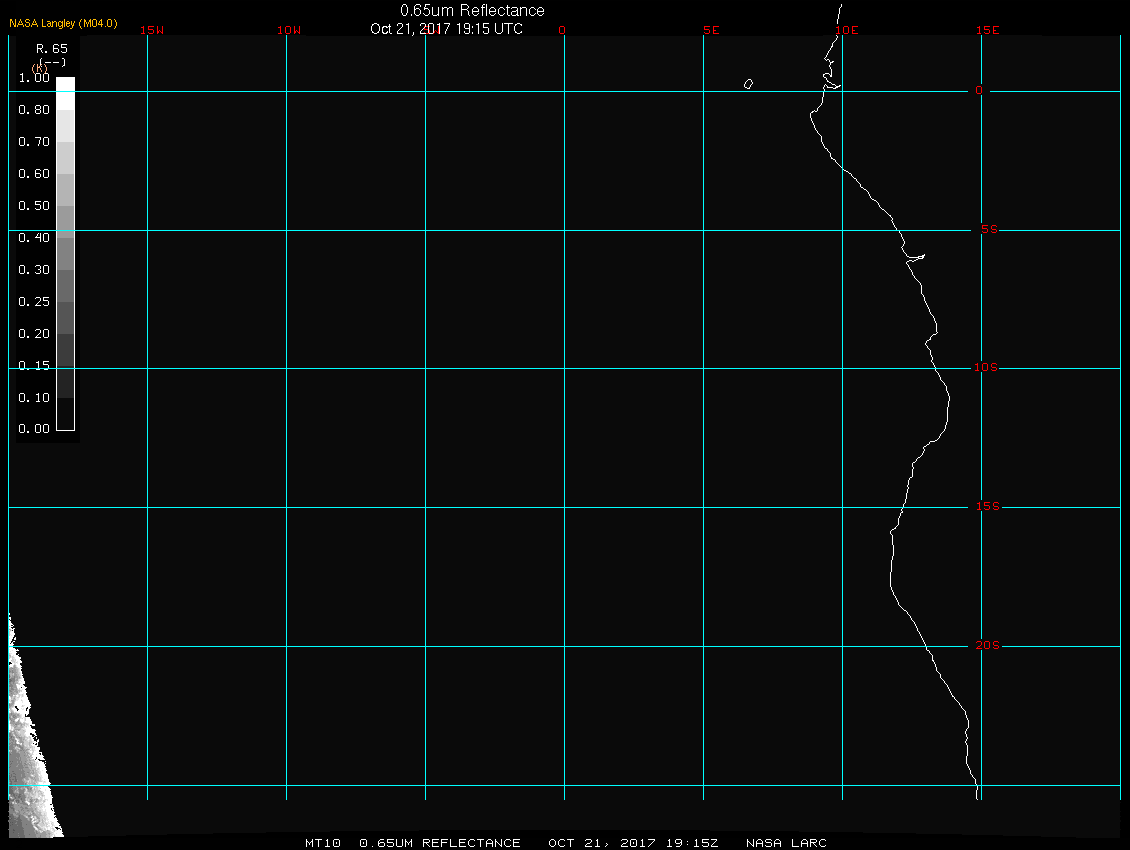The height and width of the screenshot is (850, 1130).
Task: Click the 0.80 value on the colorbar scale
Action: (x=34, y=110)
